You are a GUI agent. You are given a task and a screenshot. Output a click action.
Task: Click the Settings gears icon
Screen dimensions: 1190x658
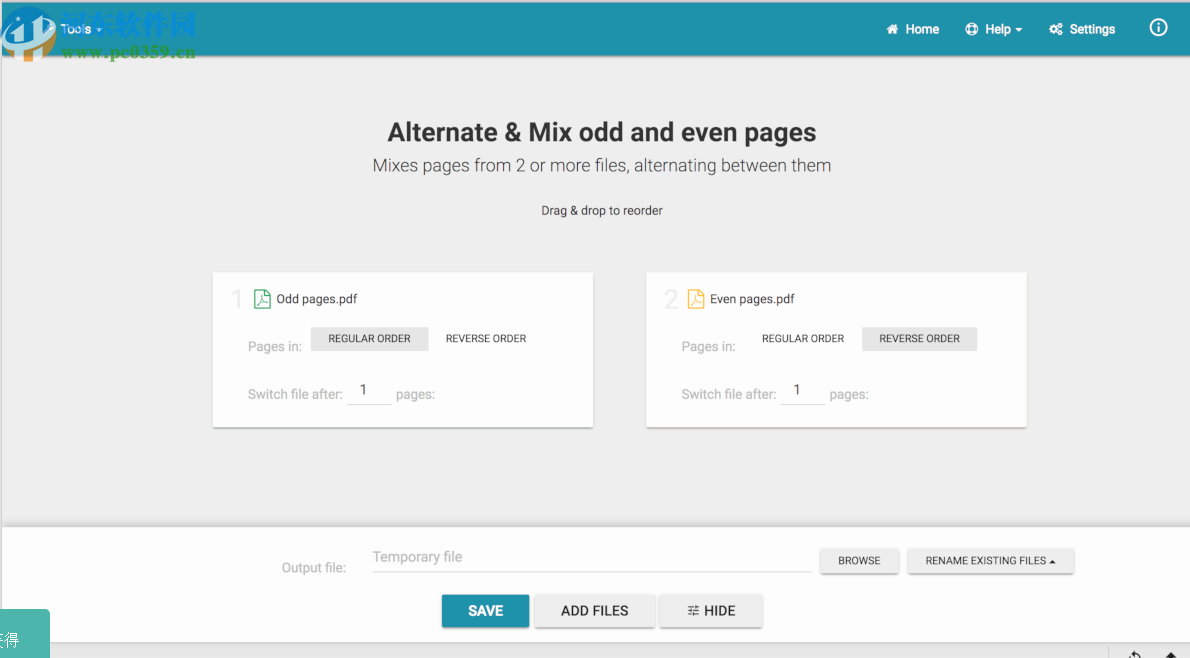[1056, 29]
